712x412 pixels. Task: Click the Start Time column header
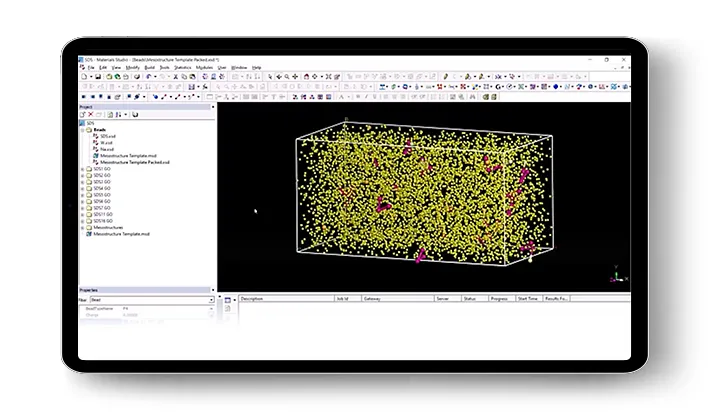[x=529, y=298]
